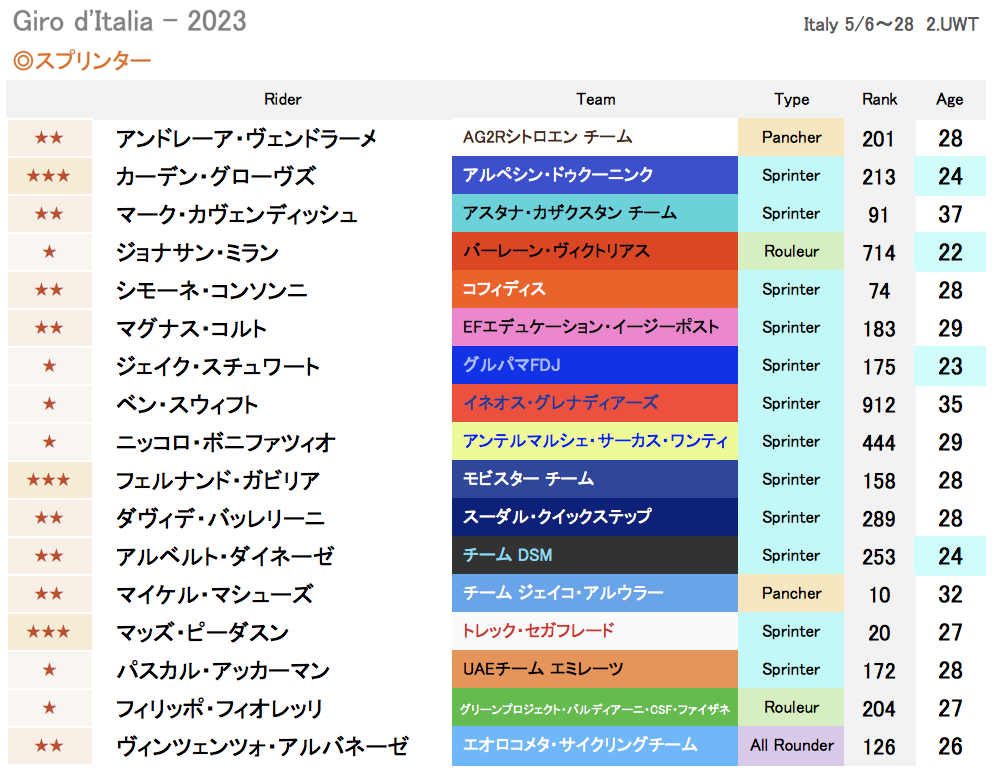Click the Italy 5/6〜28 2.UWT text
The image size is (994, 776).
(x=891, y=24)
